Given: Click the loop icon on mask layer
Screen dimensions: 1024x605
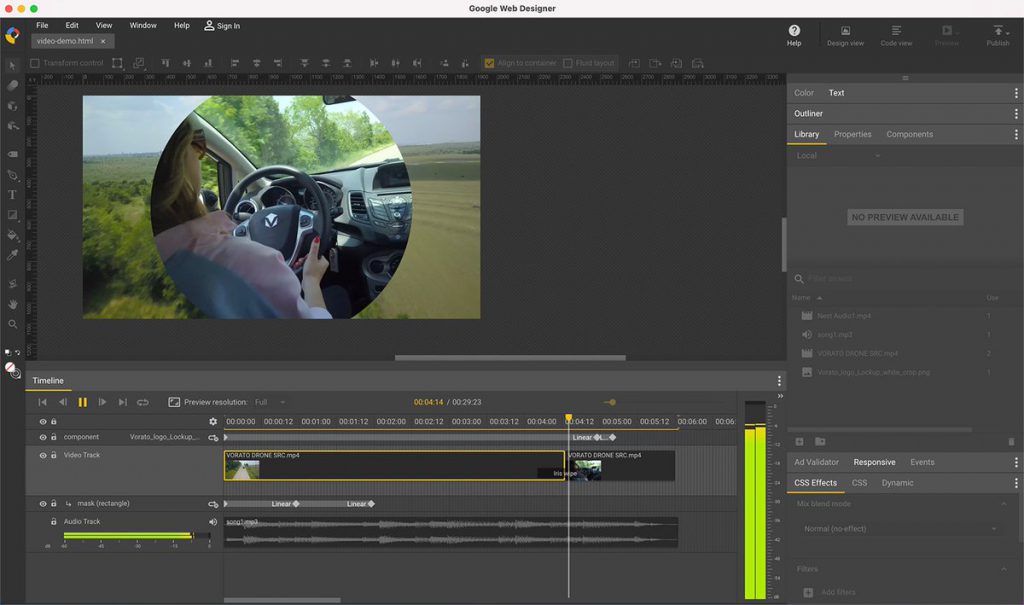Looking at the screenshot, I should pos(213,504).
